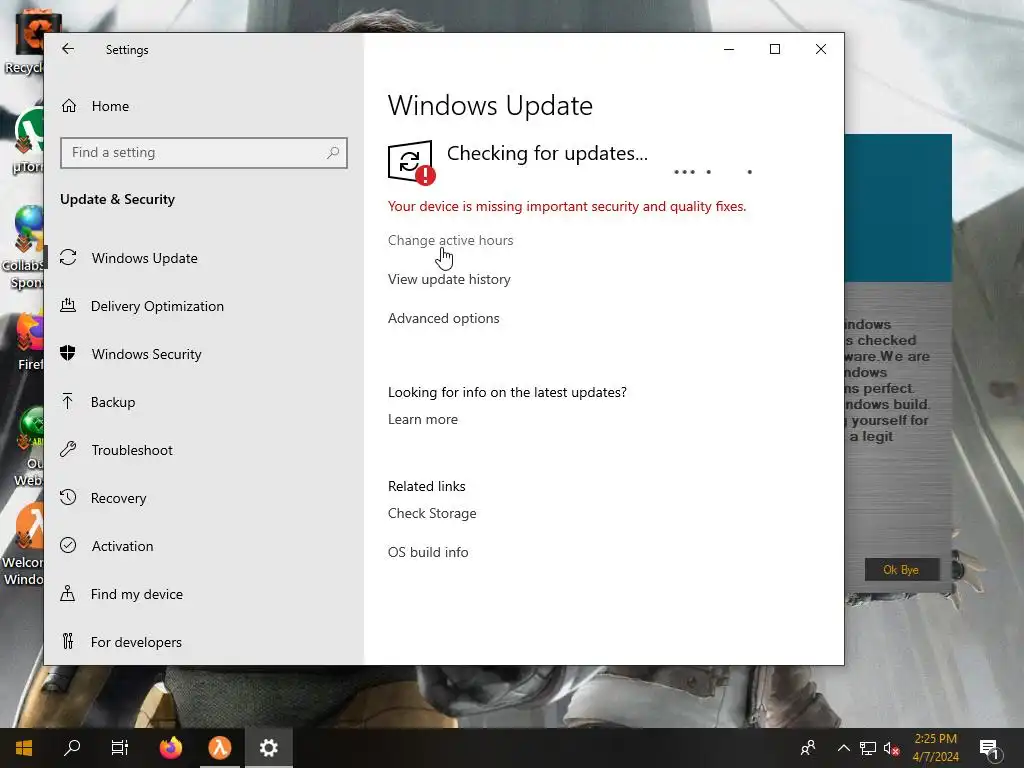This screenshot has width=1024, height=768.
Task: Close the Settings window
Action: [x=821, y=49]
